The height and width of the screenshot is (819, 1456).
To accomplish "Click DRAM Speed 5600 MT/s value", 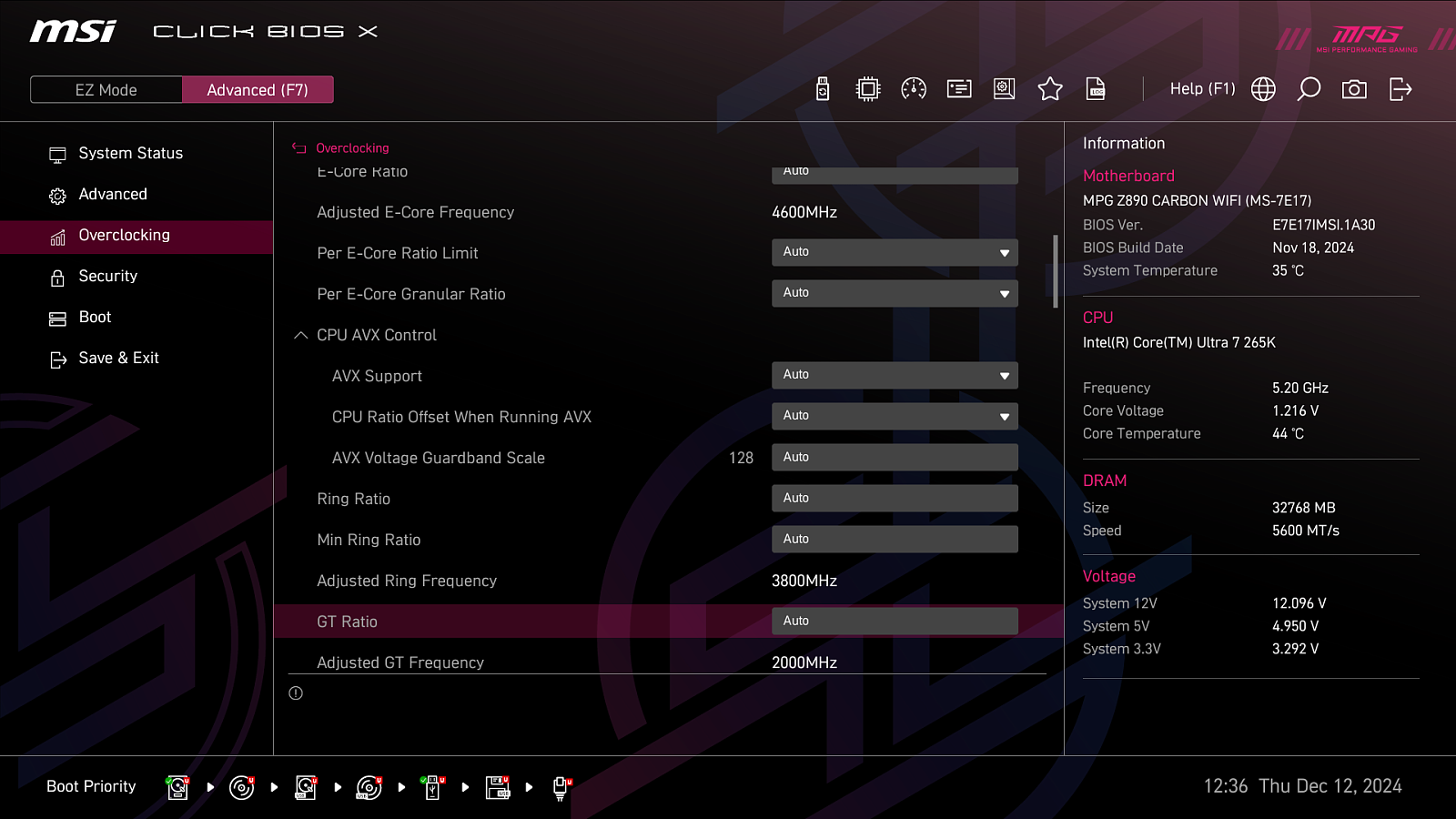I will pyautogui.click(x=1306, y=531).
